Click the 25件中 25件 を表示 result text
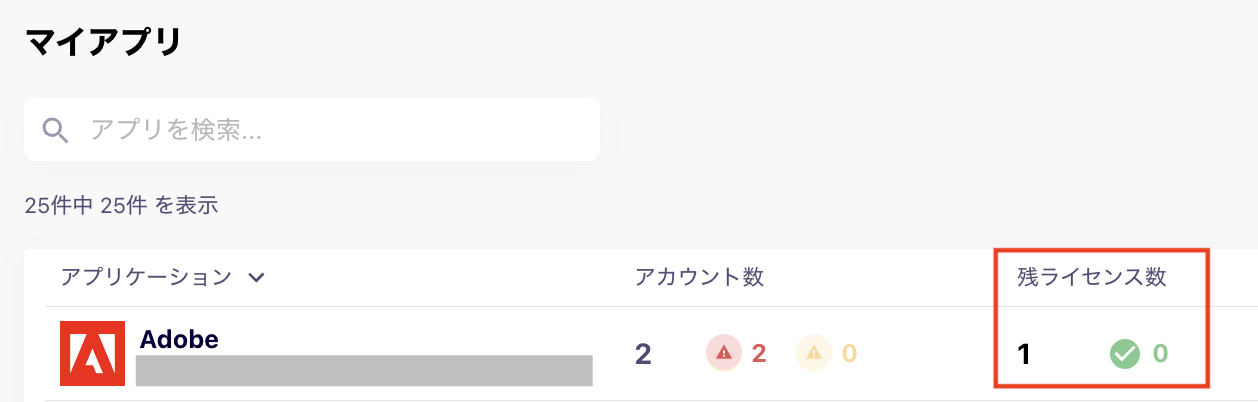This screenshot has width=1258, height=402. pyautogui.click(x=121, y=206)
